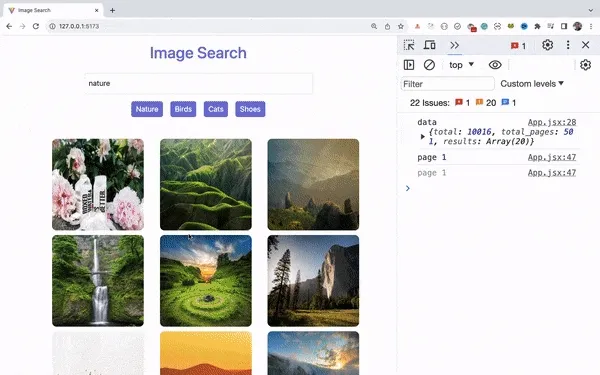Open the browser side panel icon

(x=564, y=26)
